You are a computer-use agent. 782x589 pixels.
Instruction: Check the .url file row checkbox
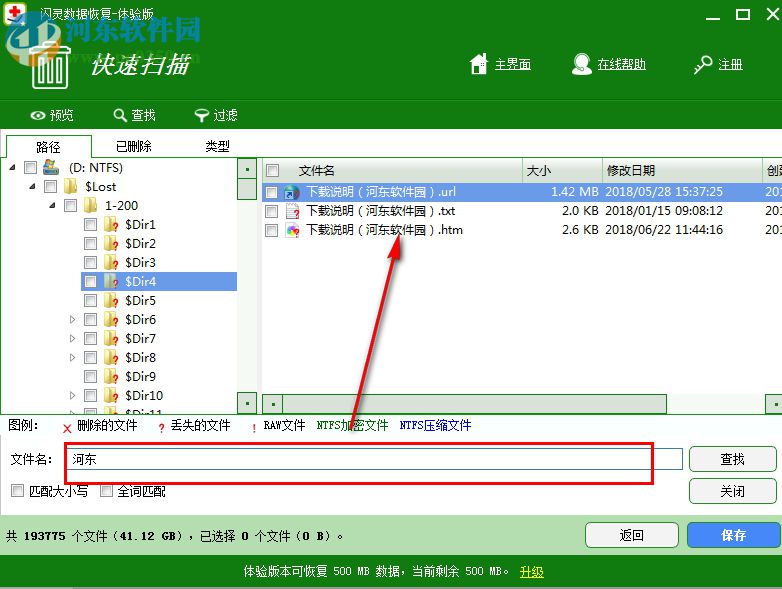tap(271, 192)
